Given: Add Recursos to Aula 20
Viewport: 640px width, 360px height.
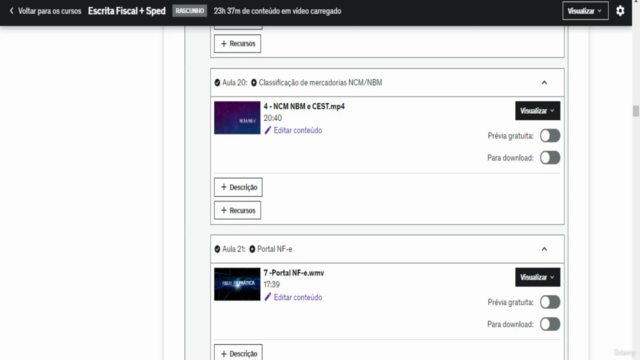Looking at the screenshot, I should (238, 210).
